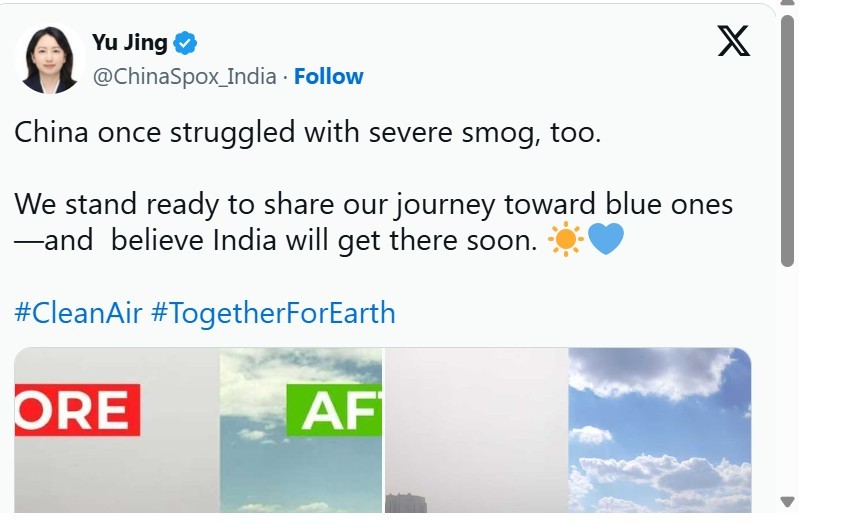Click the X logo icon
The image size is (846, 532).
point(734,41)
